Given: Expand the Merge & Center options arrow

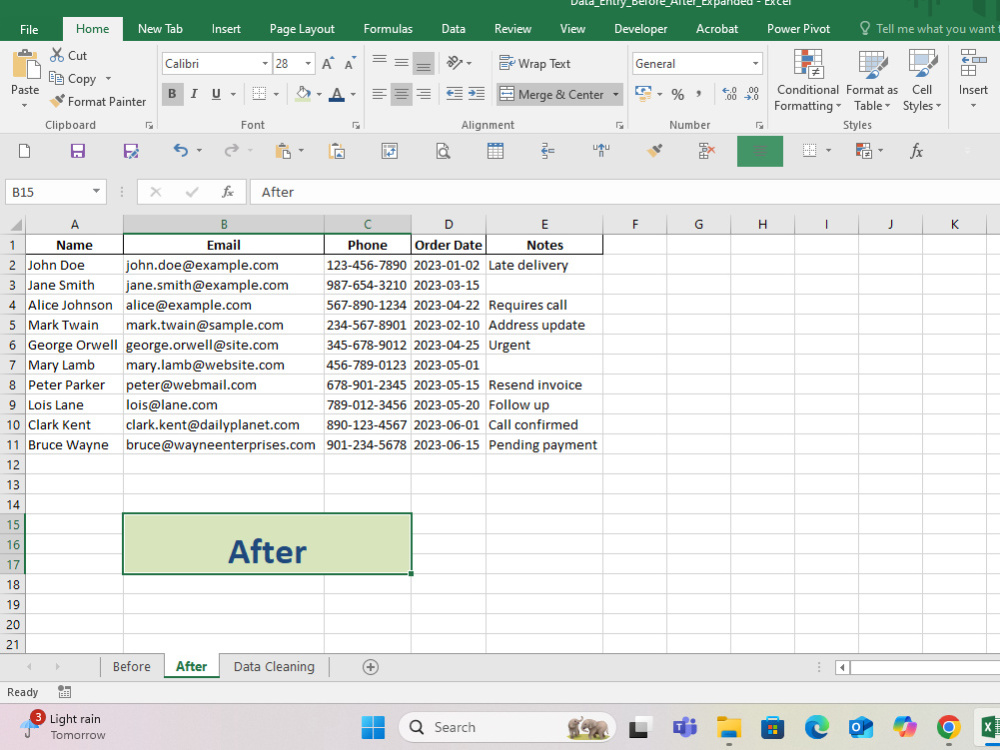Looking at the screenshot, I should point(615,94).
